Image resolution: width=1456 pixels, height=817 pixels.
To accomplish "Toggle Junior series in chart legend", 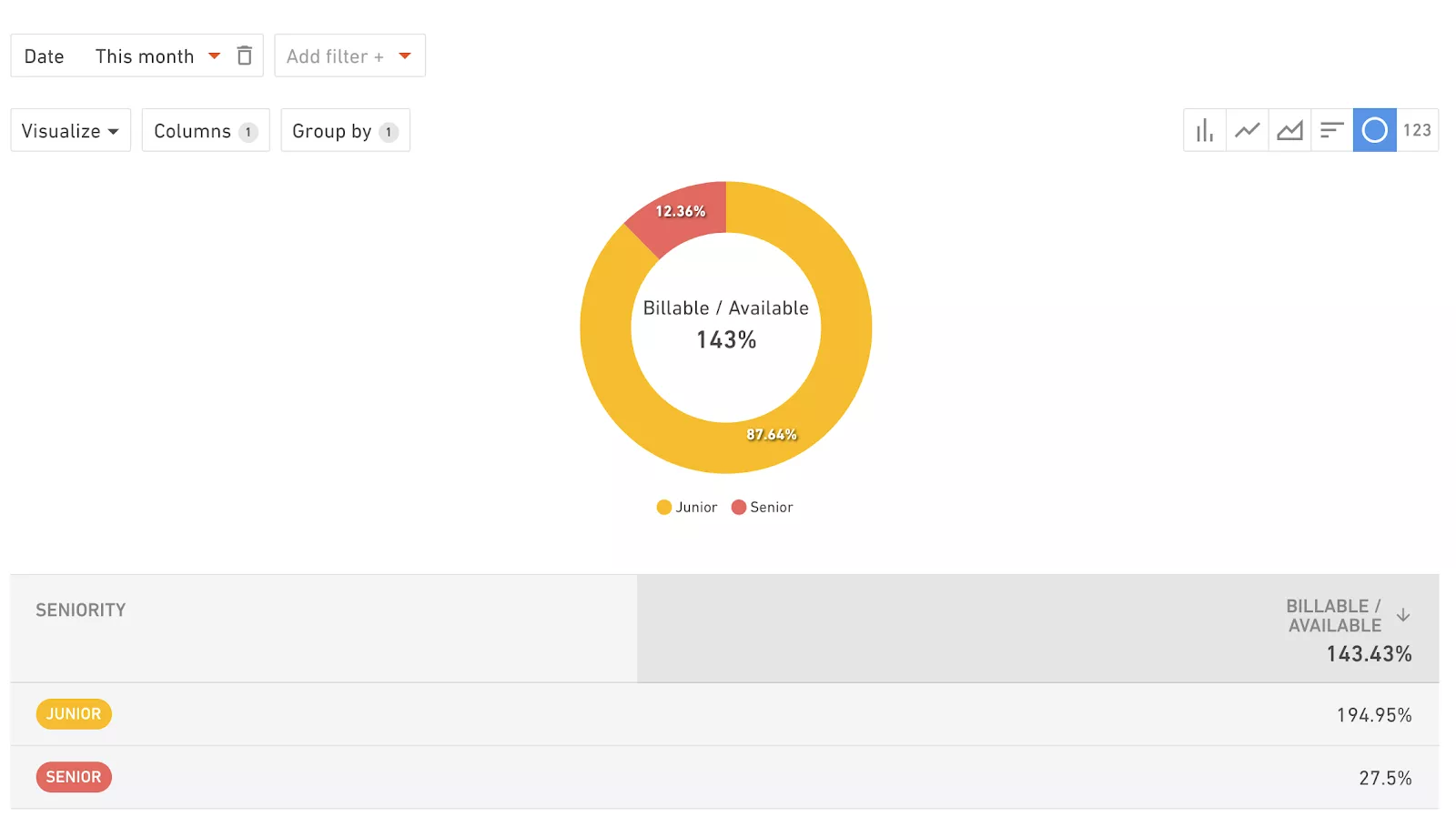I will [x=687, y=507].
